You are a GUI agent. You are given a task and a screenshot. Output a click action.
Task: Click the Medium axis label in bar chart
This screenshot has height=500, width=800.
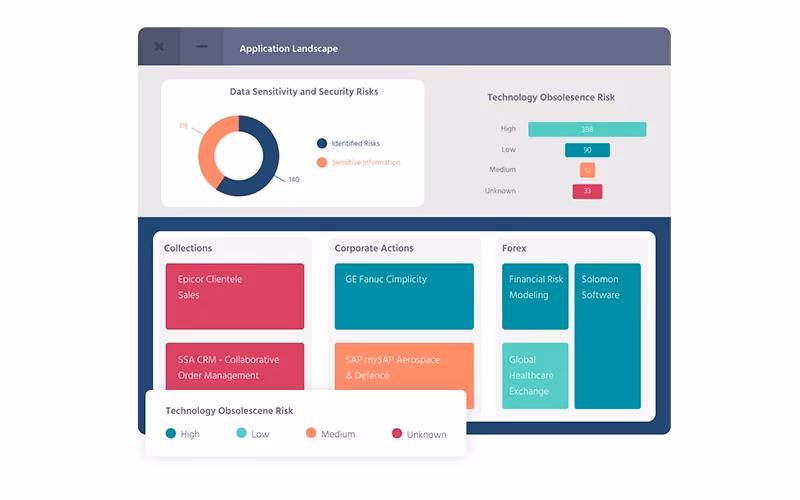(x=503, y=169)
